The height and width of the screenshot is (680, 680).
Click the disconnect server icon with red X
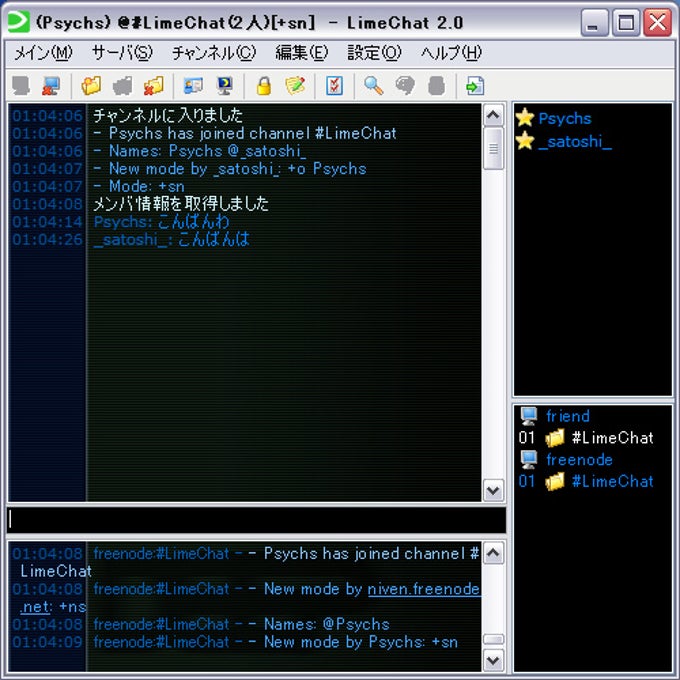coord(51,85)
